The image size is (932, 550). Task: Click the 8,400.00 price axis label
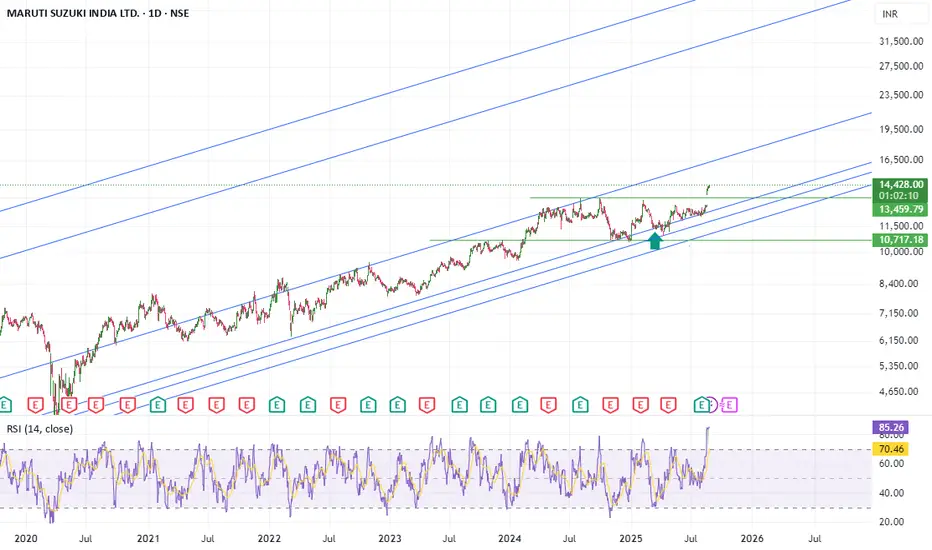pyautogui.click(x=901, y=284)
